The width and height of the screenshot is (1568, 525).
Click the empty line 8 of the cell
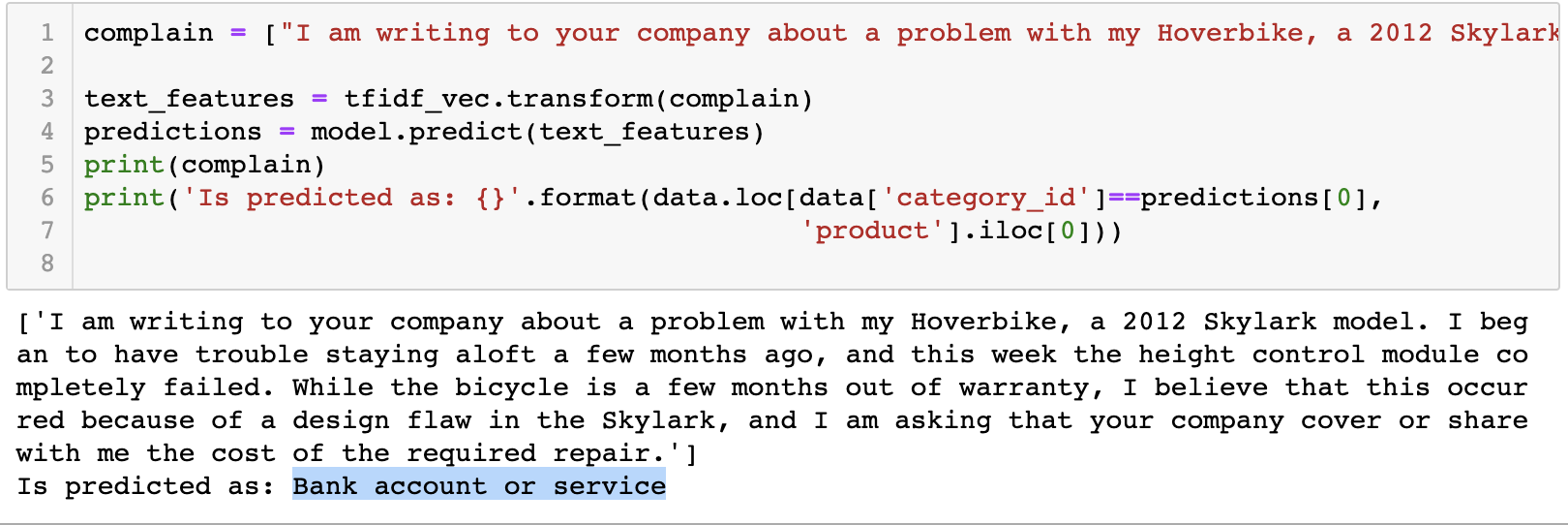coord(813,263)
